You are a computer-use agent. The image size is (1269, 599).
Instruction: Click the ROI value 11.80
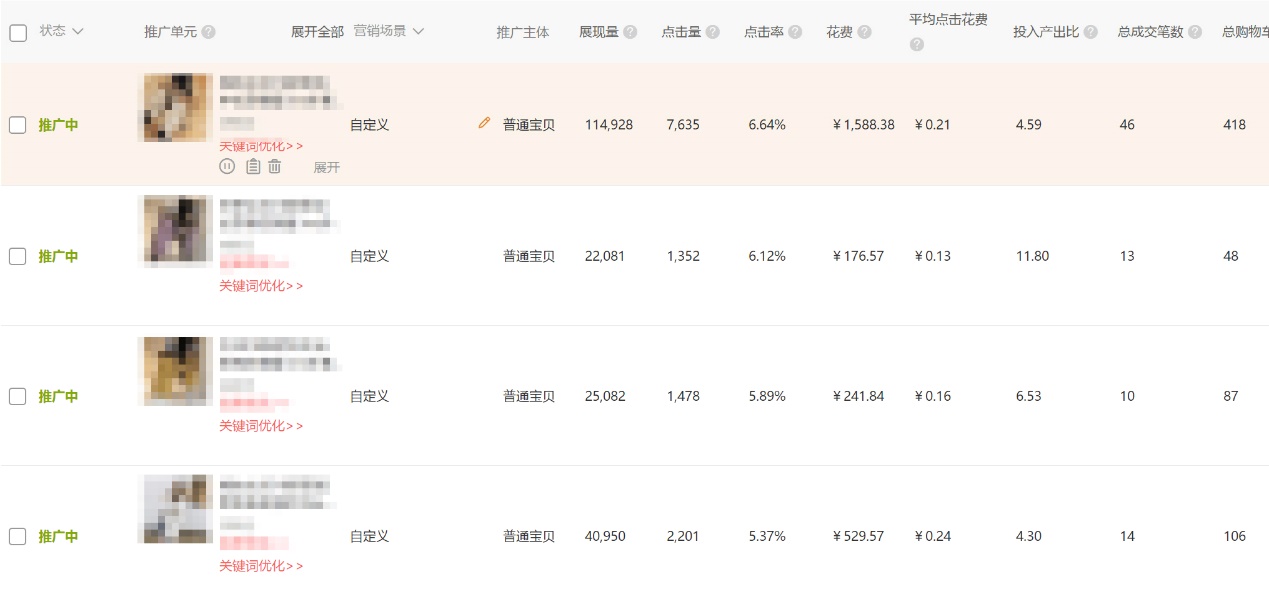click(x=1032, y=256)
